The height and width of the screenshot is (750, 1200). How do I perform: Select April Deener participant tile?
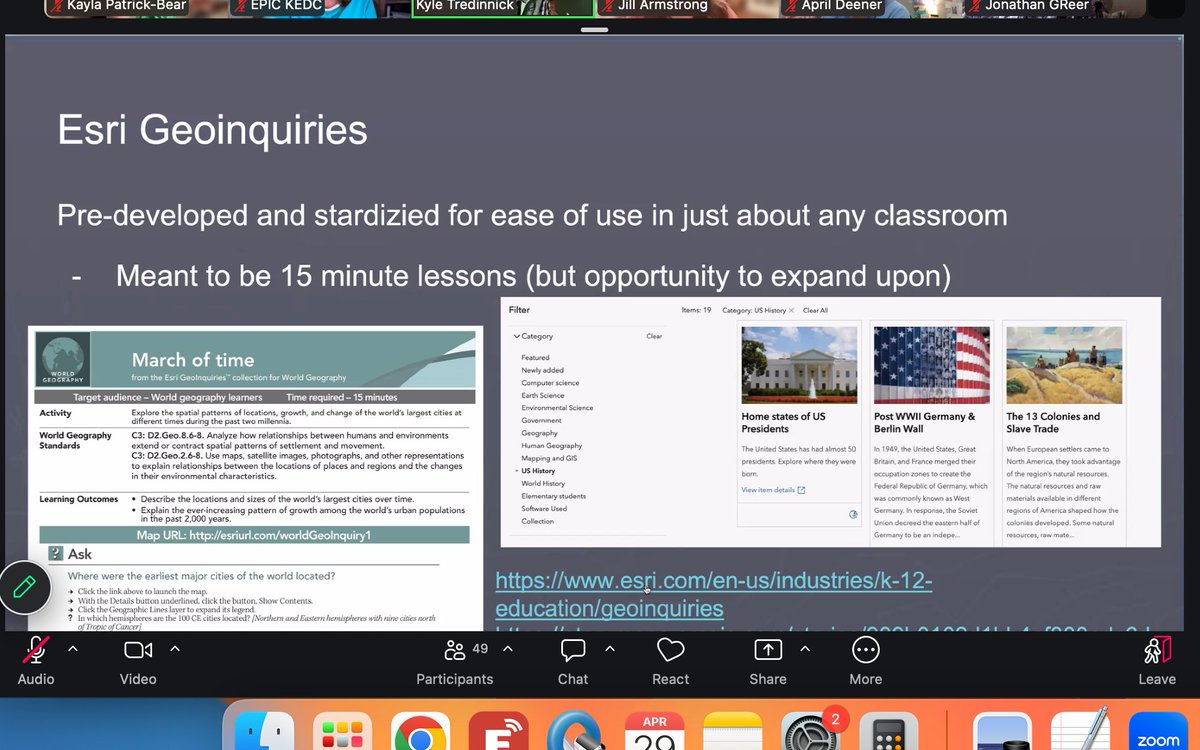click(x=872, y=8)
